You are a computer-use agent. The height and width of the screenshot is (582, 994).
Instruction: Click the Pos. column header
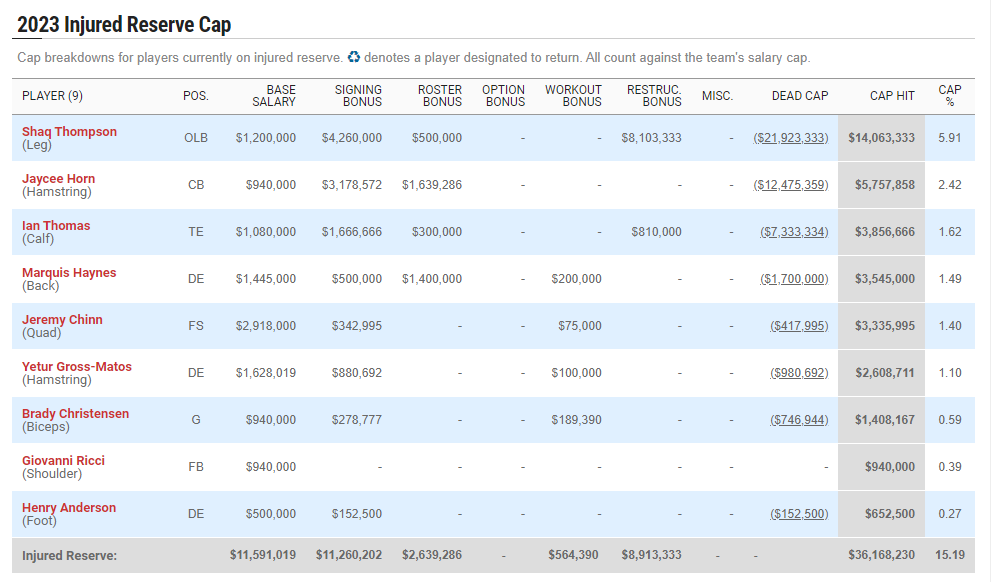click(x=196, y=96)
